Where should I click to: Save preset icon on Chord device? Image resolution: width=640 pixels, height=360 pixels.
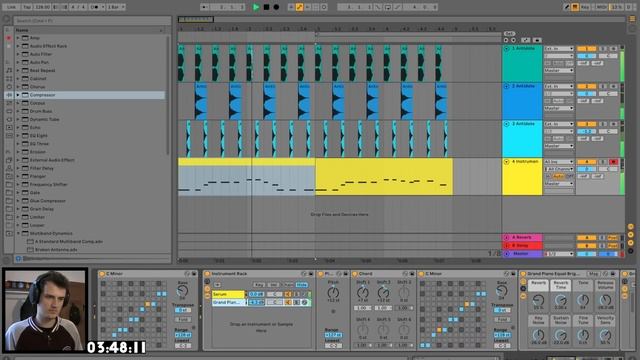point(411,274)
